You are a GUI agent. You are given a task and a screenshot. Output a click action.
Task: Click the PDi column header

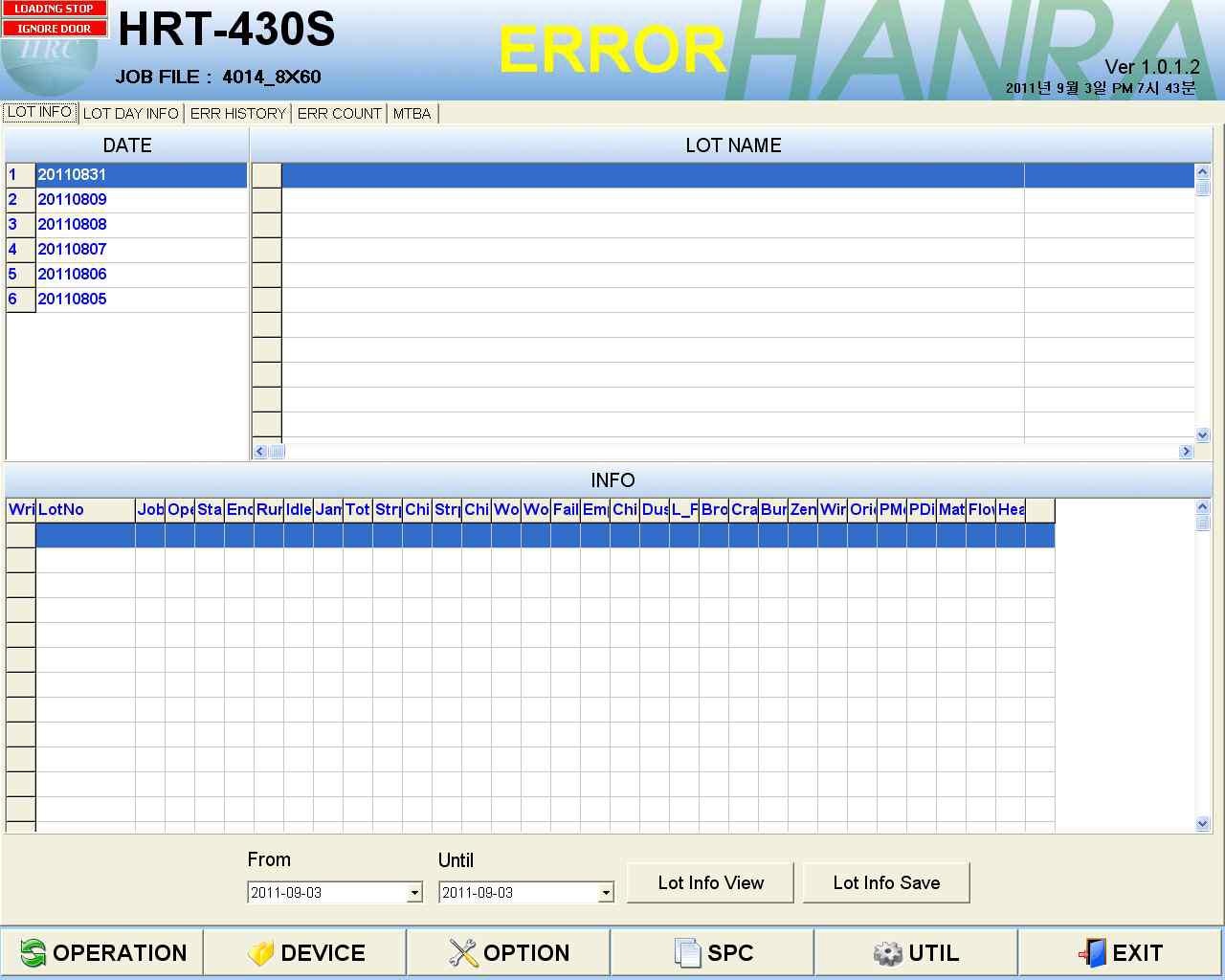pyautogui.click(x=922, y=510)
